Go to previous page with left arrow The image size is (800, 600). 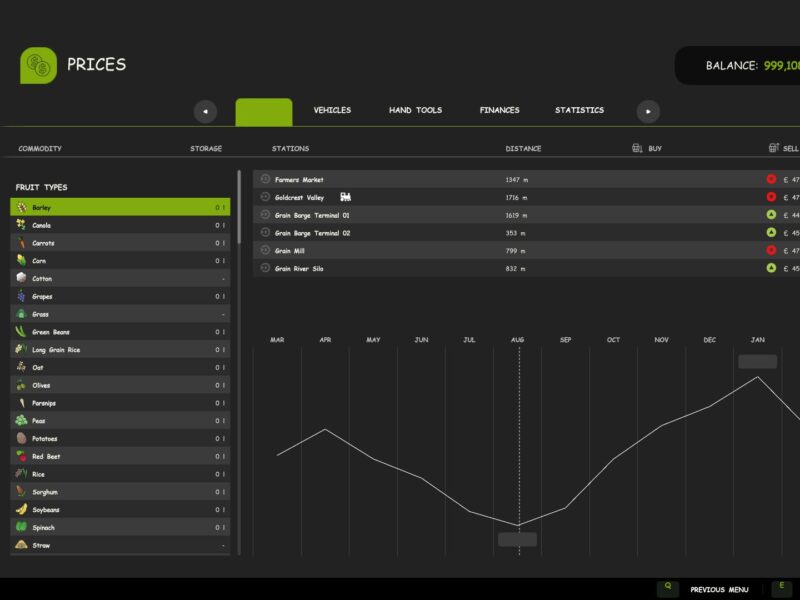pyautogui.click(x=205, y=111)
